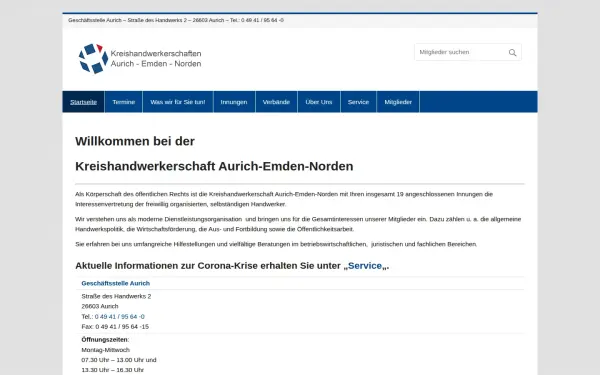Click the 'Öffnungszeiten' label
This screenshot has width=600, height=375.
click(104, 339)
